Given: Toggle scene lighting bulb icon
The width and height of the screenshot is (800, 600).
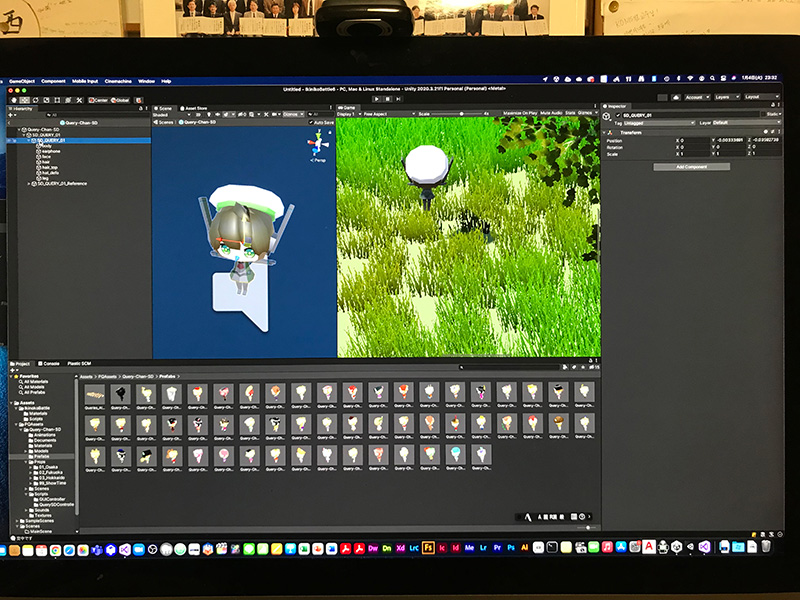Looking at the screenshot, I should tap(209, 115).
